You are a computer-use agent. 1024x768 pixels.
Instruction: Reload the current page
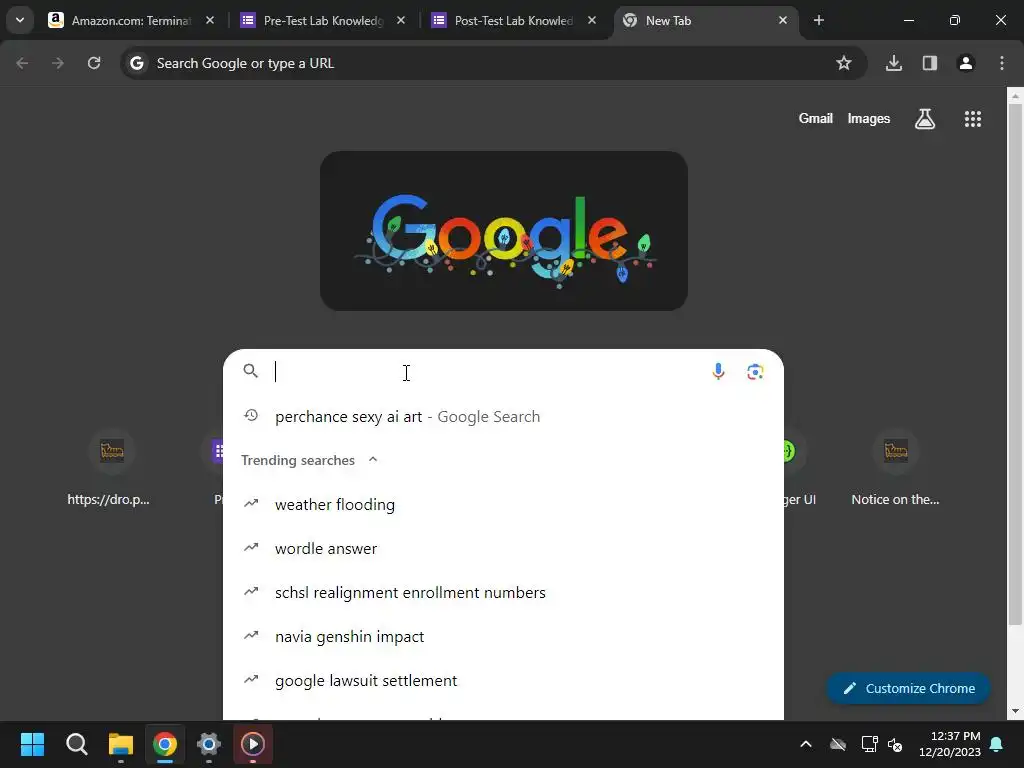94,63
